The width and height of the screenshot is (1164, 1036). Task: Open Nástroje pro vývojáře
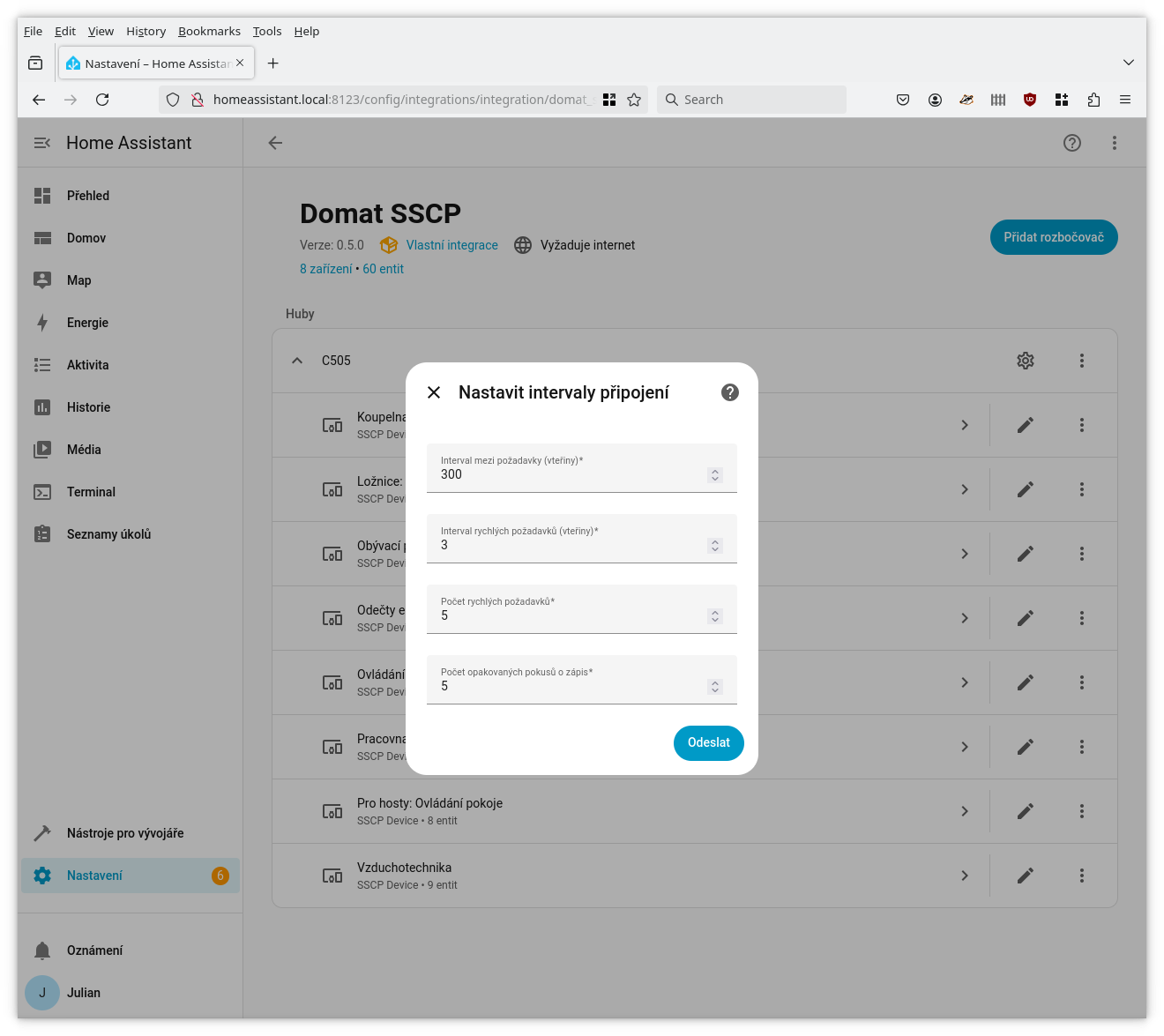[131, 833]
